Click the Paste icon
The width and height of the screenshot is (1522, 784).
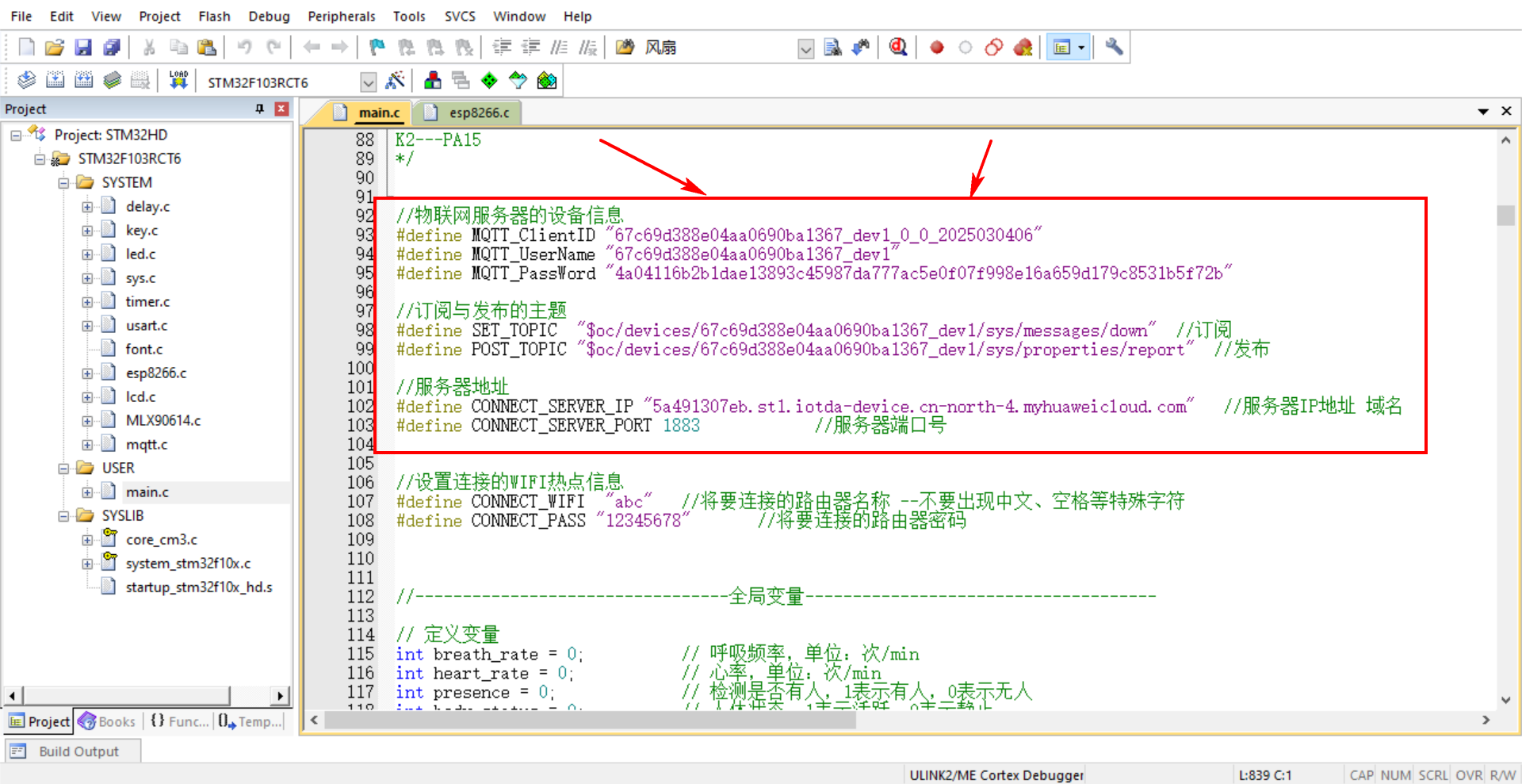207,48
